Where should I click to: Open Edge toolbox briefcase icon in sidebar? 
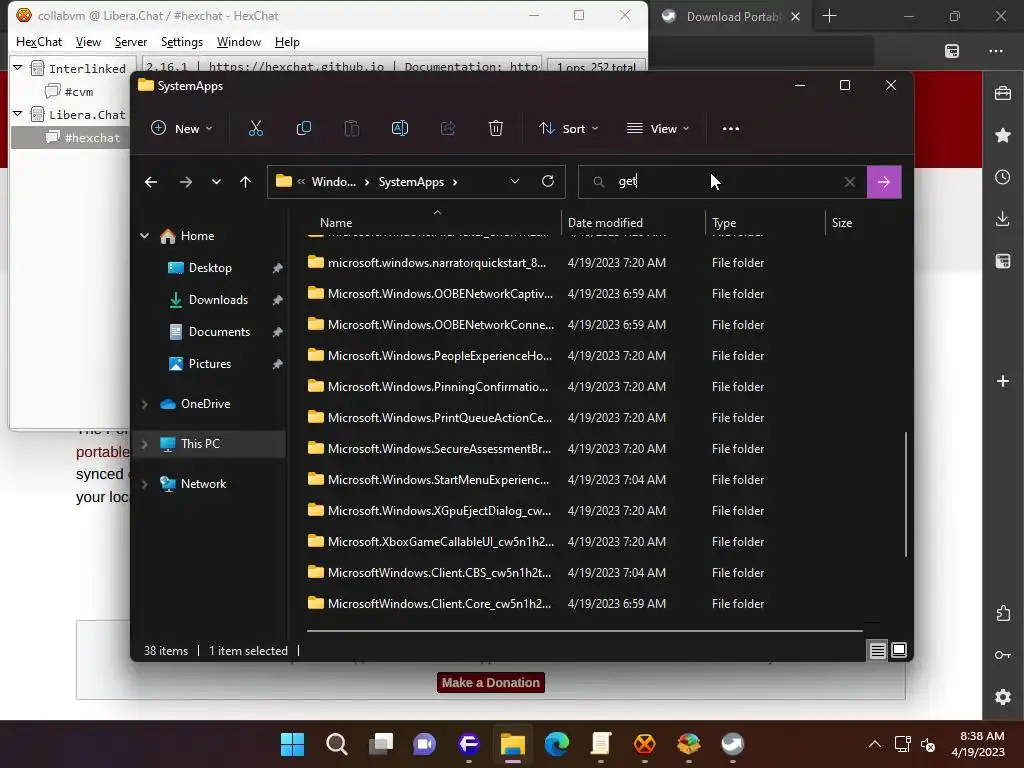1003,93
